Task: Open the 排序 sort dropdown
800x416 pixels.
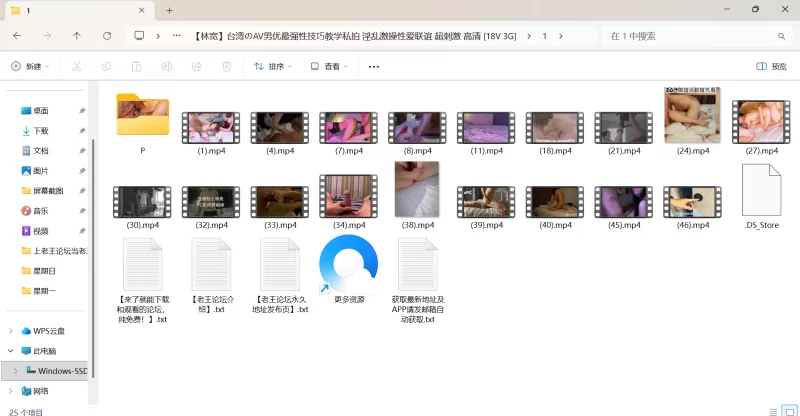Action: [x=272, y=67]
